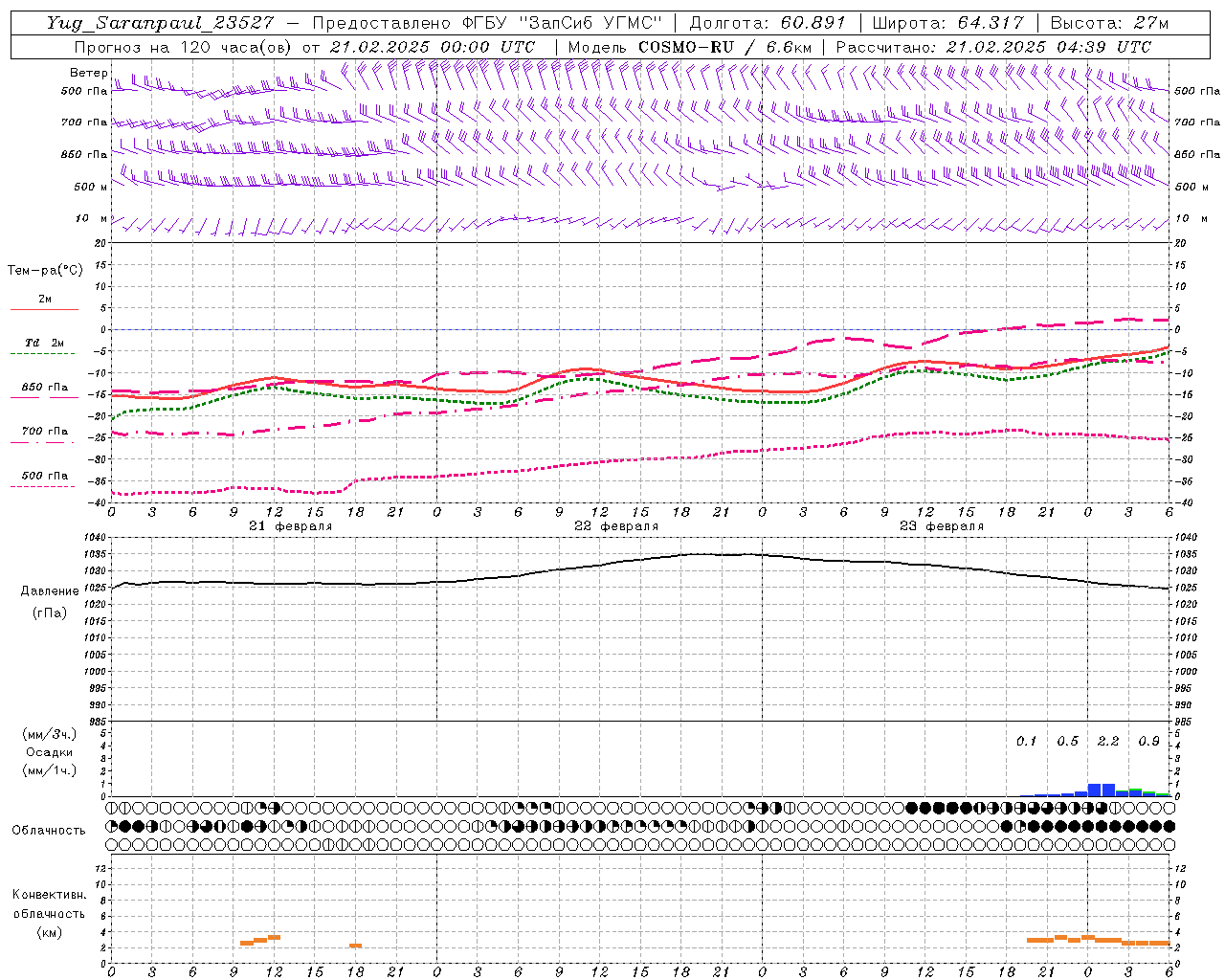Select the 0.1 three-hour precipitation value
Image resolution: width=1225 pixels, height=980 pixels.
1026,741
